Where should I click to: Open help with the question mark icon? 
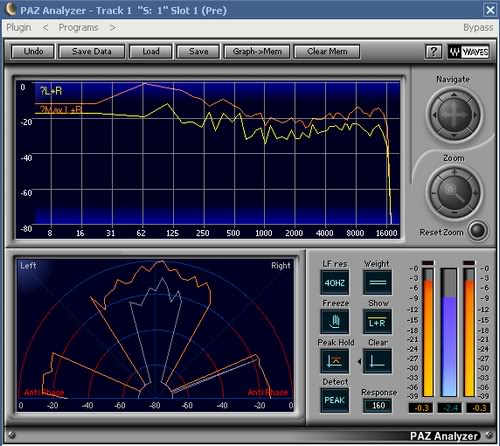point(433,52)
